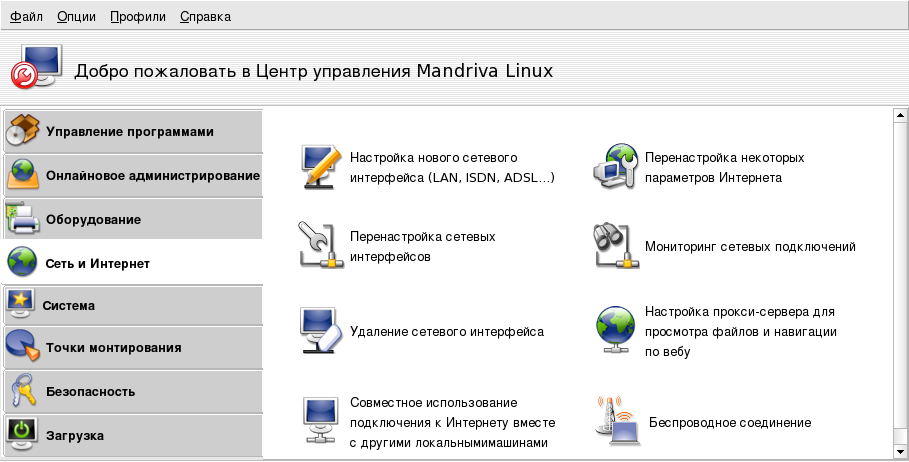Open the Файл menu

point(26,17)
